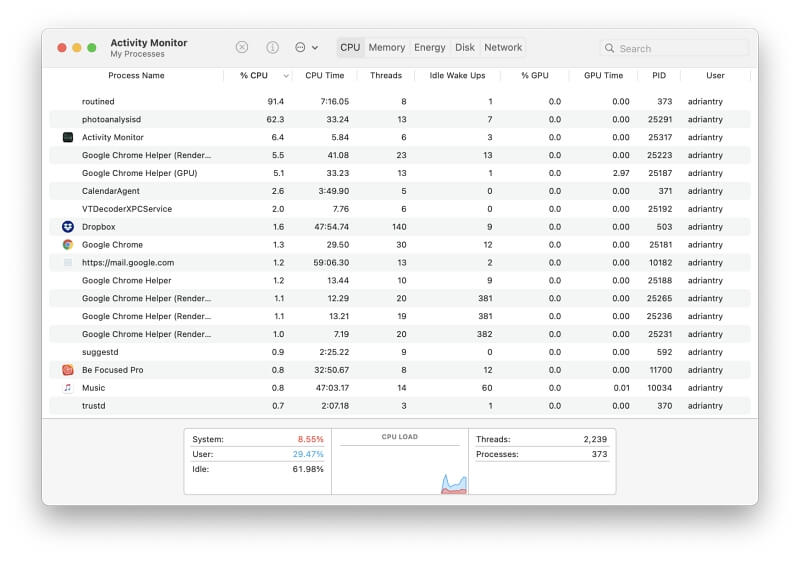Viewport: 800px width, 561px height.
Task: Click the CPU Load graph
Action: pos(400,462)
